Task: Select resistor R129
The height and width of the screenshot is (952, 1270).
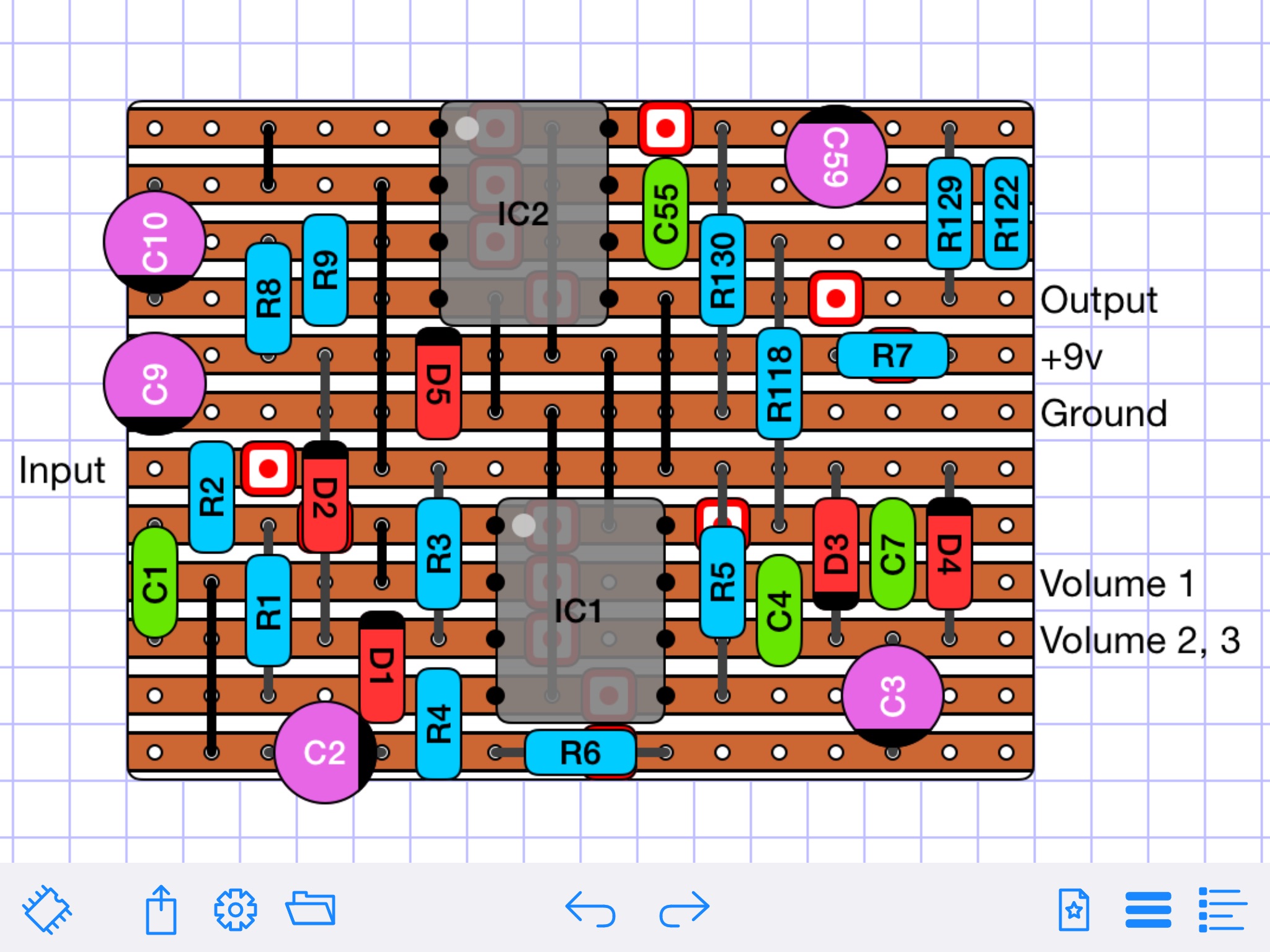Action: pos(949,213)
